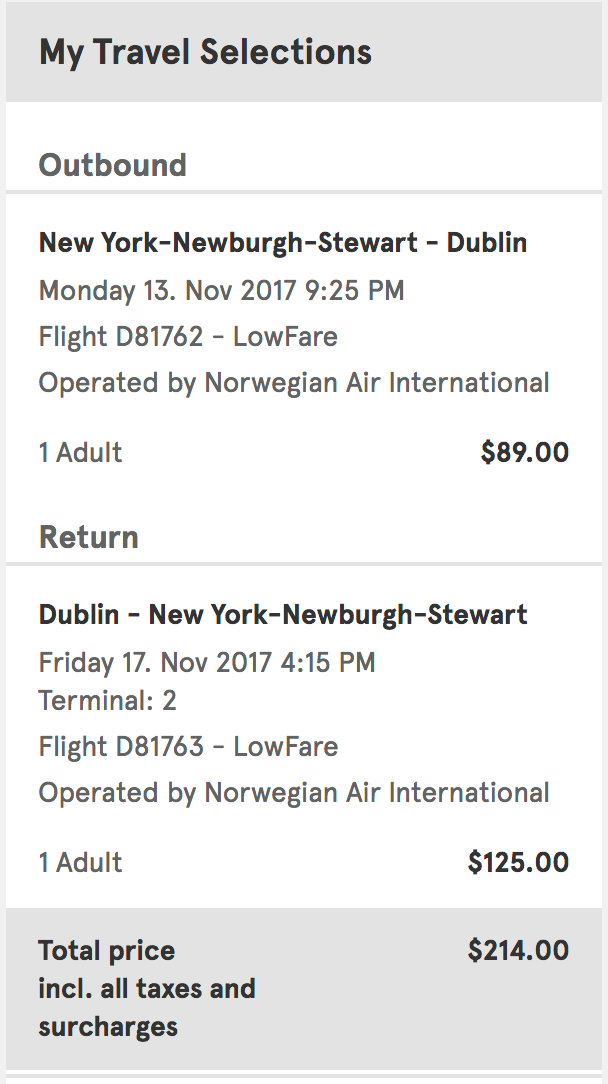This screenshot has width=608, height=1084.
Task: Click the return flight D81763 - LowFare line
Action: (x=188, y=747)
